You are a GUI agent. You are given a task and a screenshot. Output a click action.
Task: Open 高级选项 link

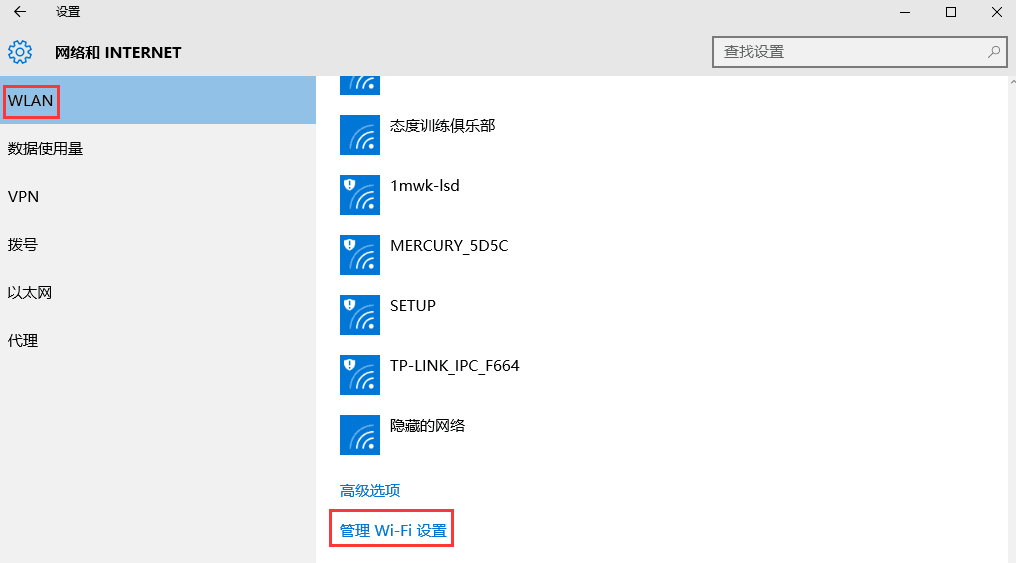tap(370, 490)
